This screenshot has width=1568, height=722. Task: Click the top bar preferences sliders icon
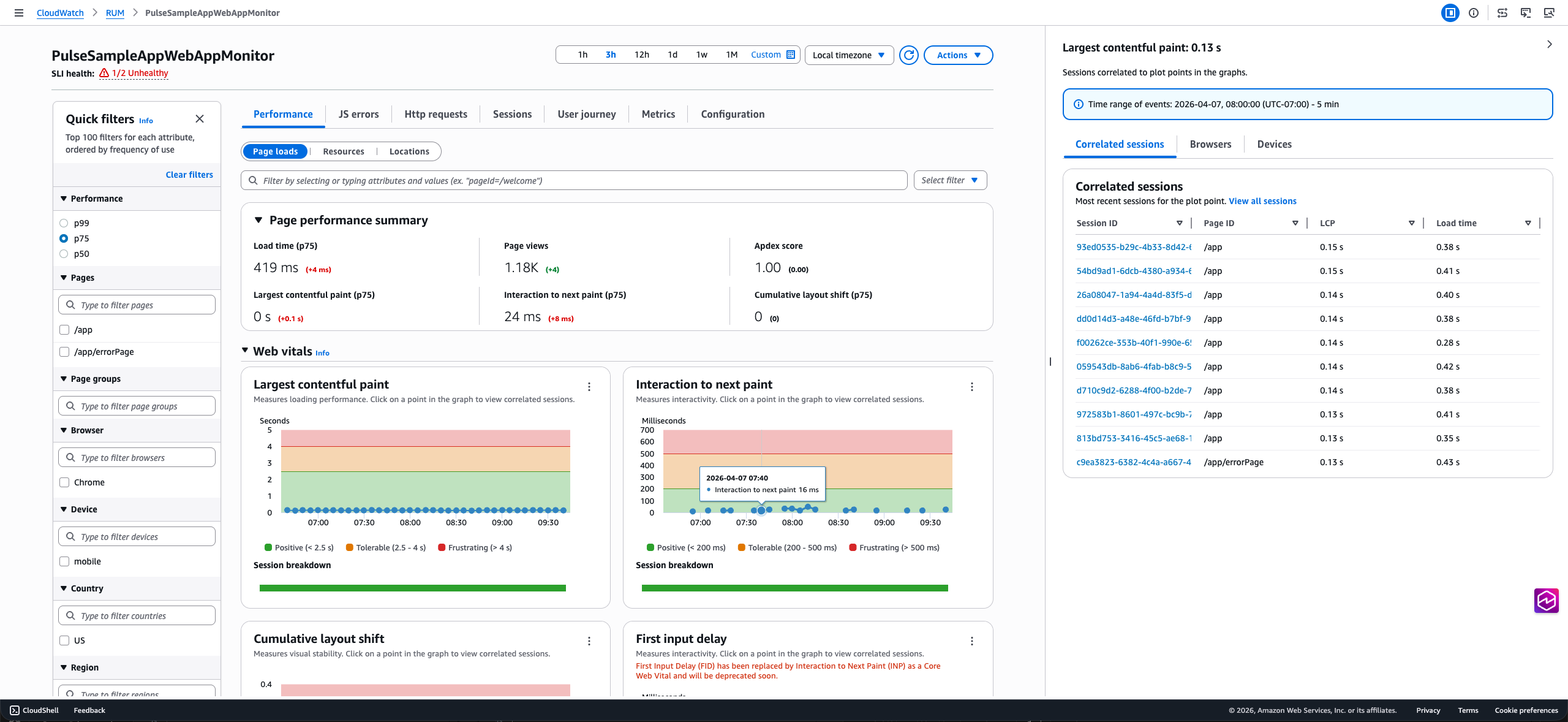[1502, 13]
